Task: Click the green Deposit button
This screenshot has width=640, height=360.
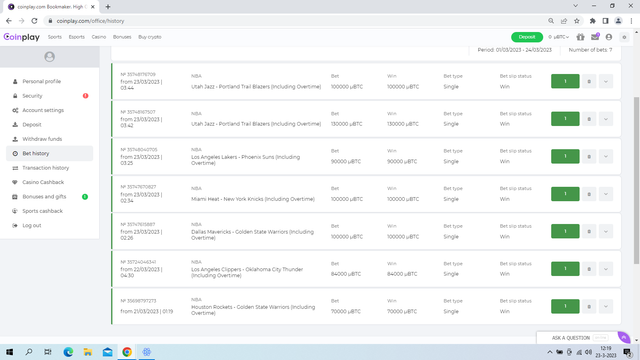Action: (527, 37)
